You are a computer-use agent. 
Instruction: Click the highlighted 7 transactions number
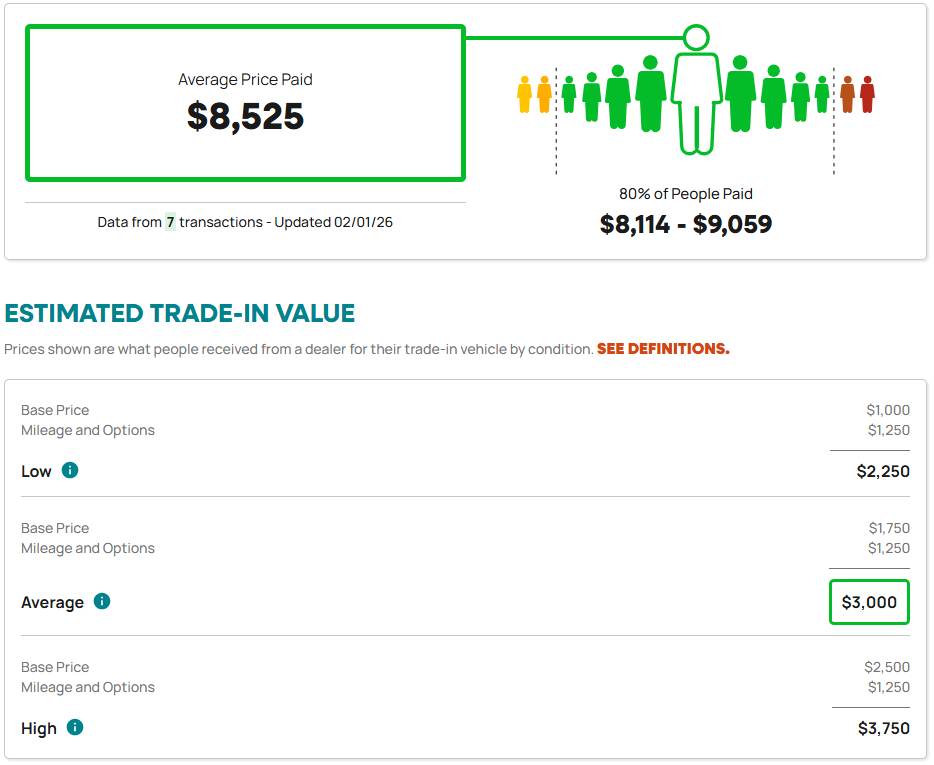170,222
